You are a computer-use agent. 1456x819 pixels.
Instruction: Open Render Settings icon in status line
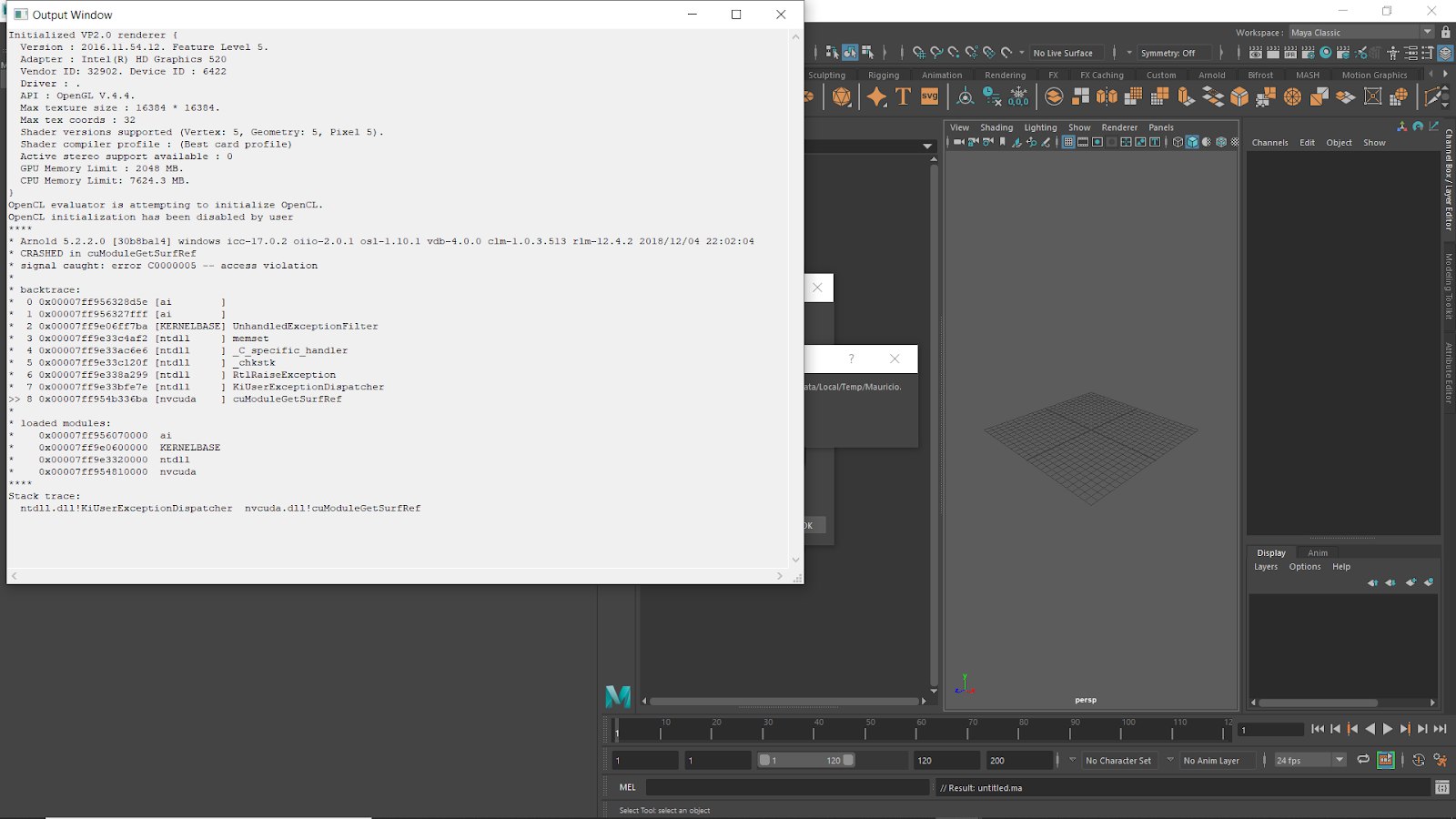(1308, 53)
